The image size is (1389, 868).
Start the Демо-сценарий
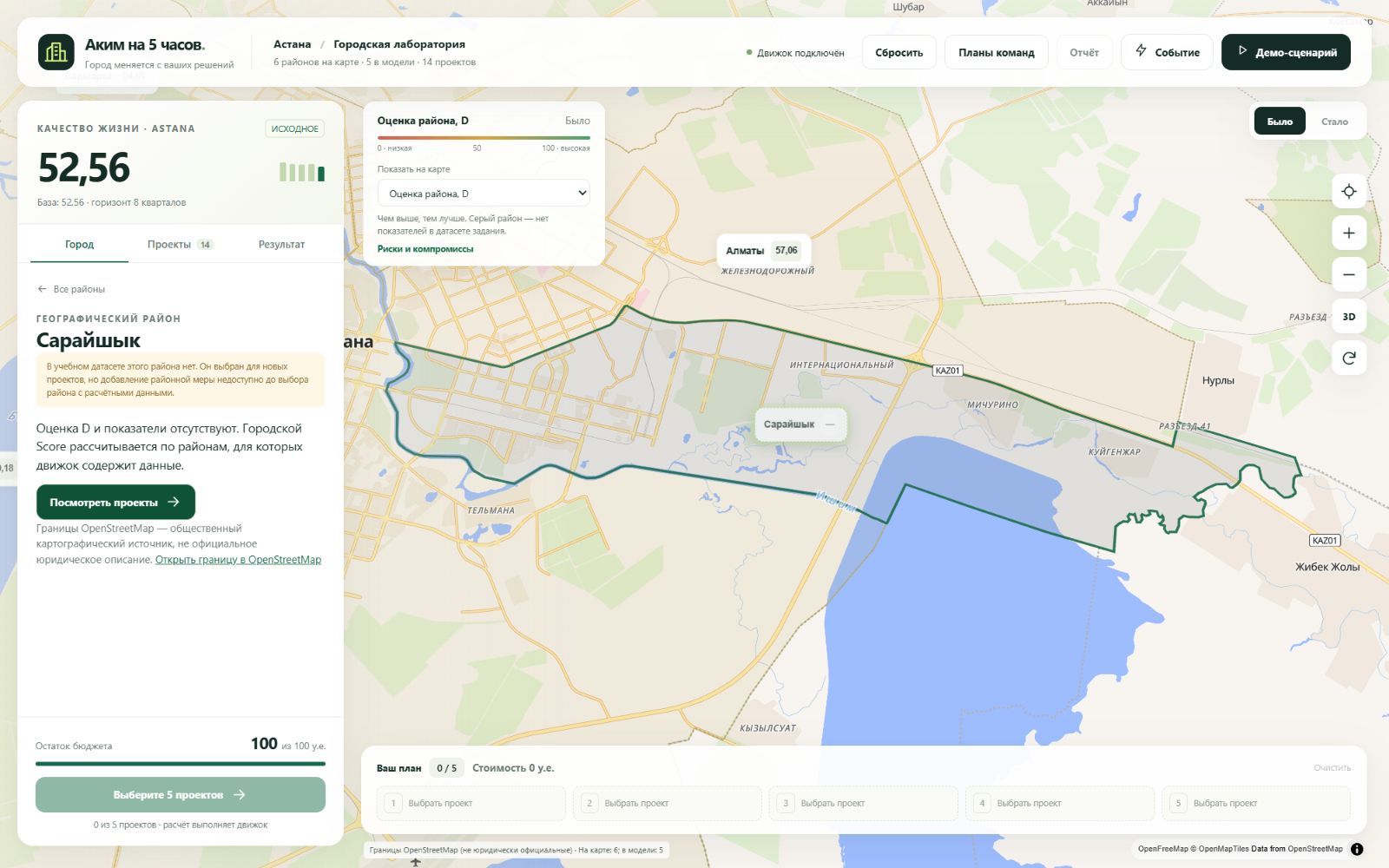1286,52
